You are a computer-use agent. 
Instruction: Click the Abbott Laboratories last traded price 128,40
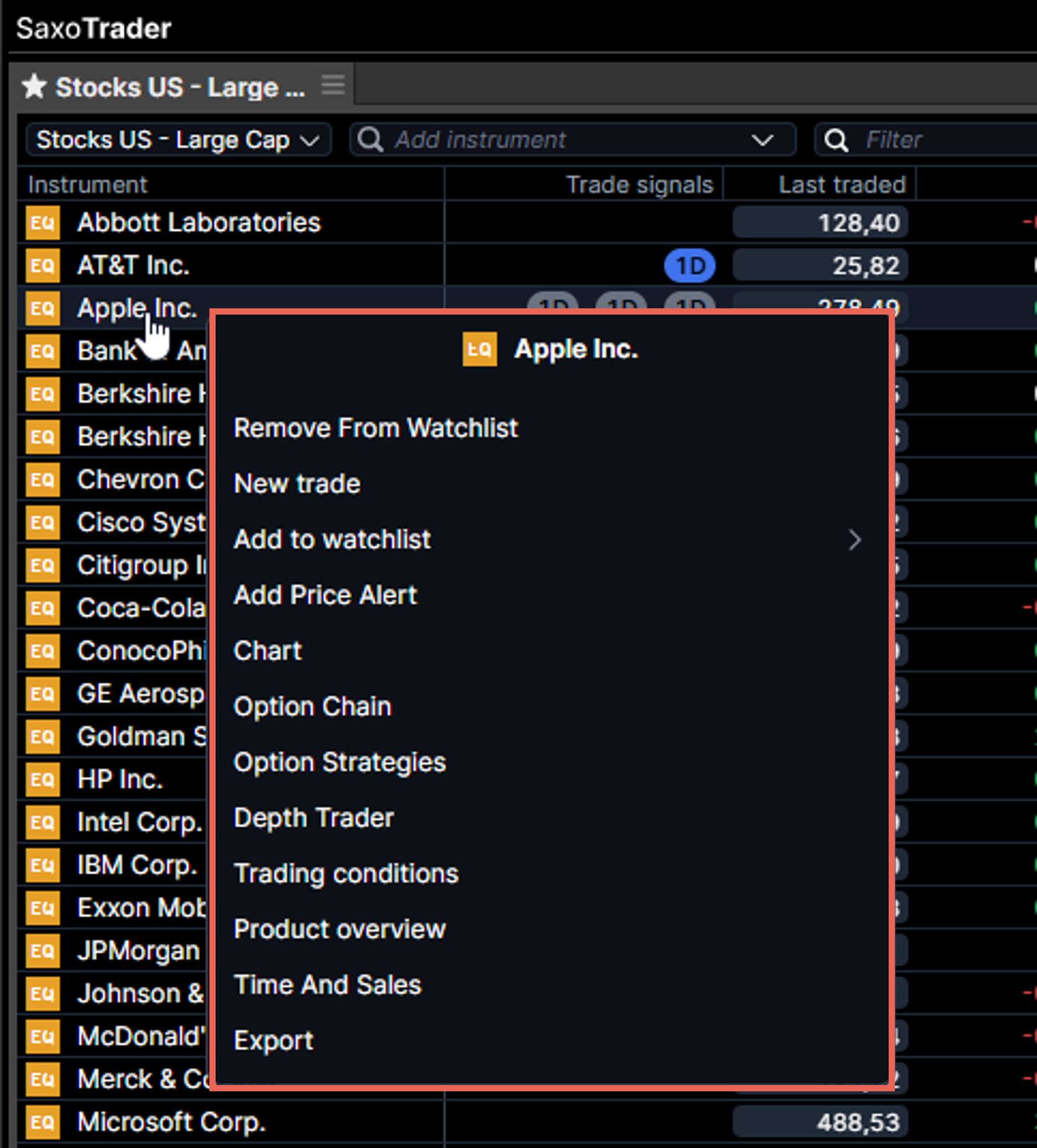[x=820, y=223]
